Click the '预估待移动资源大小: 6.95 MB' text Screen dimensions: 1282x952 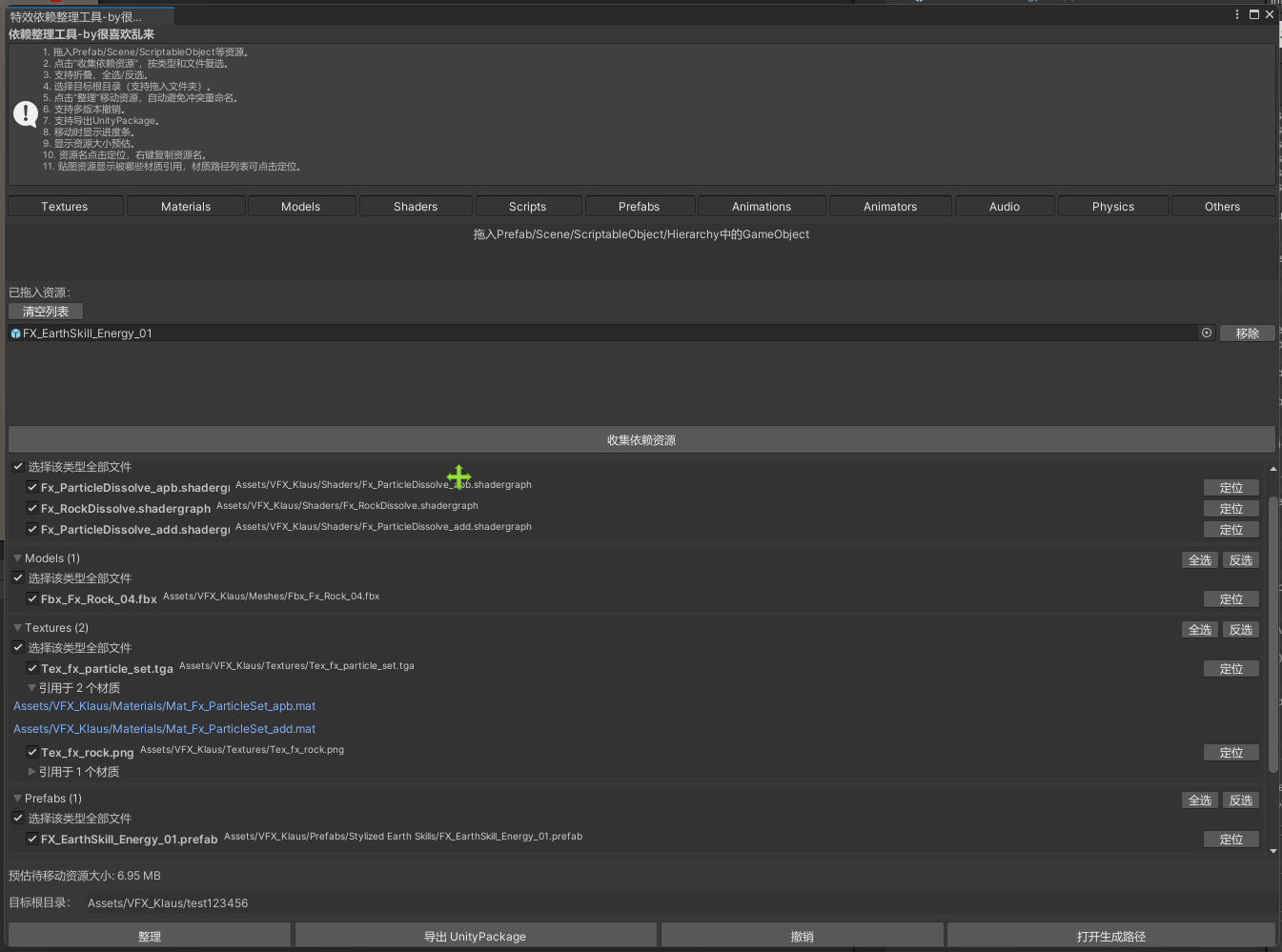(x=85, y=875)
